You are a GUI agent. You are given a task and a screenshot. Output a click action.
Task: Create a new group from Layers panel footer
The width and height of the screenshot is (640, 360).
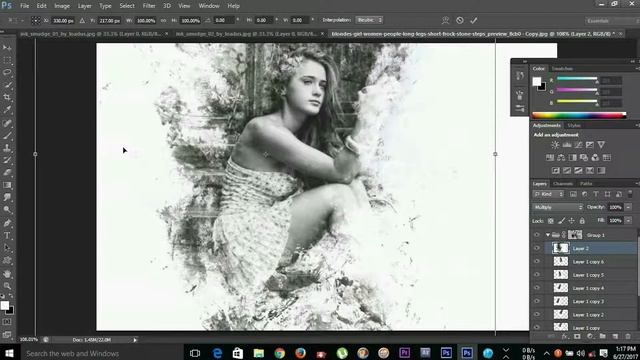tap(602, 336)
